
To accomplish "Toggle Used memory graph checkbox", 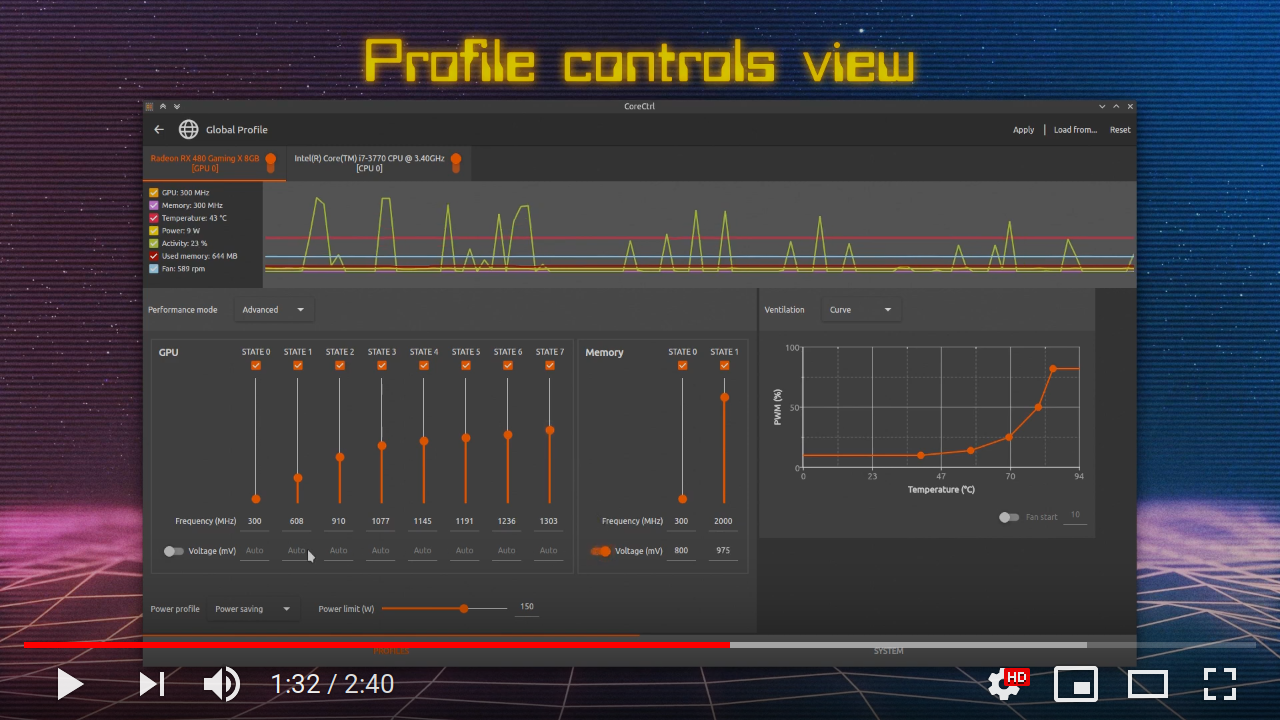I will click(x=153, y=256).
